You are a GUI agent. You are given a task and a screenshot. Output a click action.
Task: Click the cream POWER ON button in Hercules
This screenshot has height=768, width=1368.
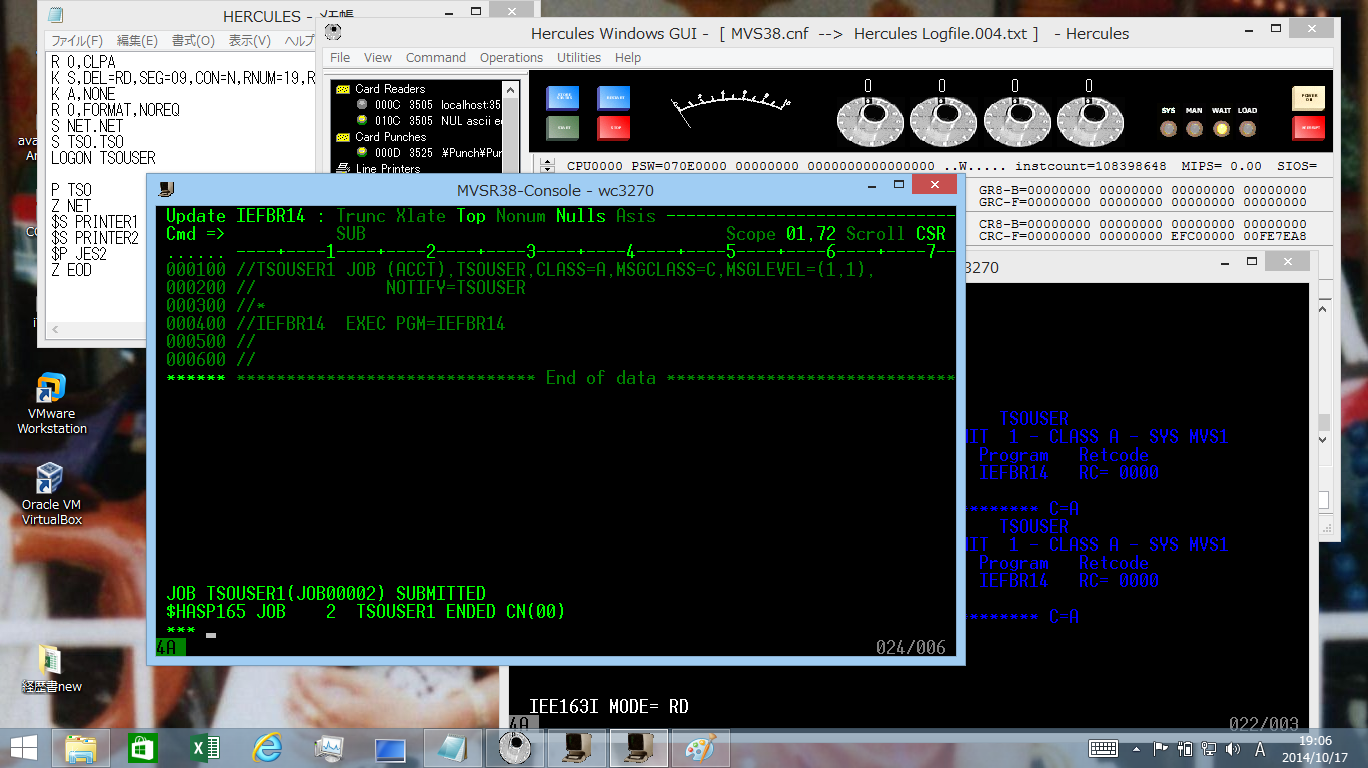[x=1308, y=98]
